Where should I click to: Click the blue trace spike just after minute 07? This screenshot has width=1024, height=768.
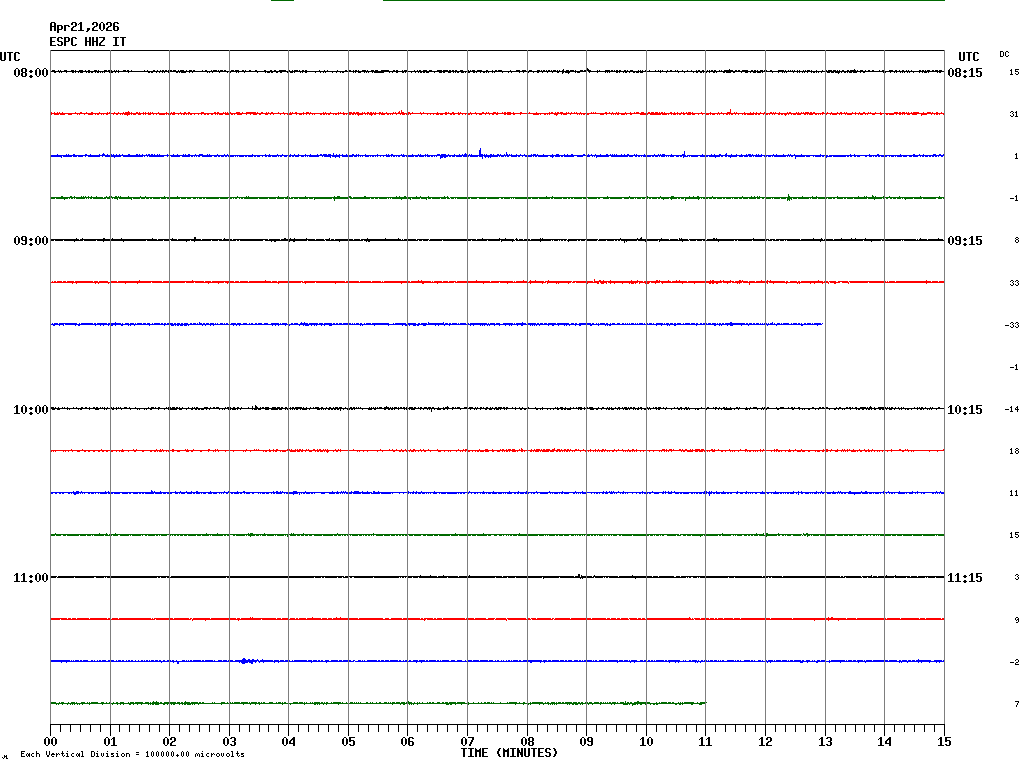480,153
